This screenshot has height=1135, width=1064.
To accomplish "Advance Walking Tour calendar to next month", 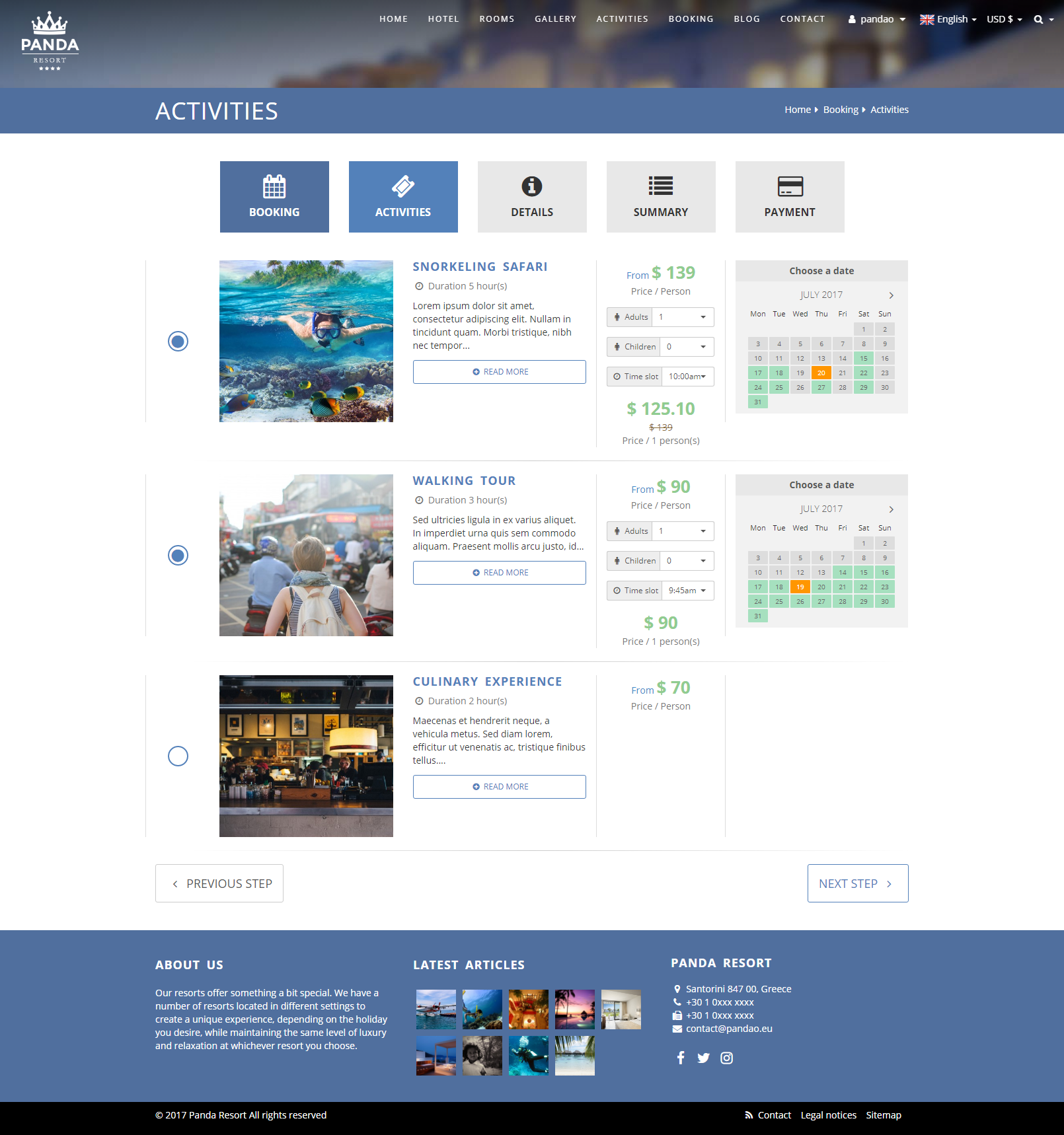I will coord(891,509).
